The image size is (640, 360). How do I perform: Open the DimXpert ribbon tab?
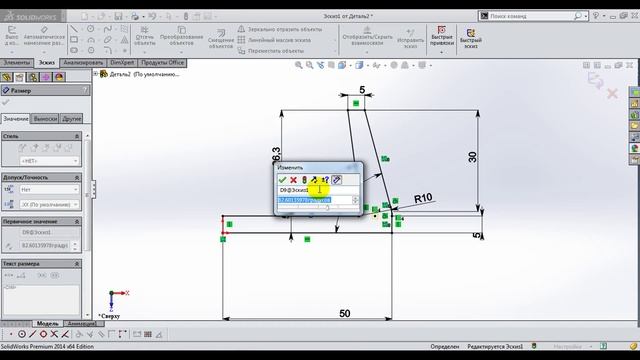tap(122, 63)
